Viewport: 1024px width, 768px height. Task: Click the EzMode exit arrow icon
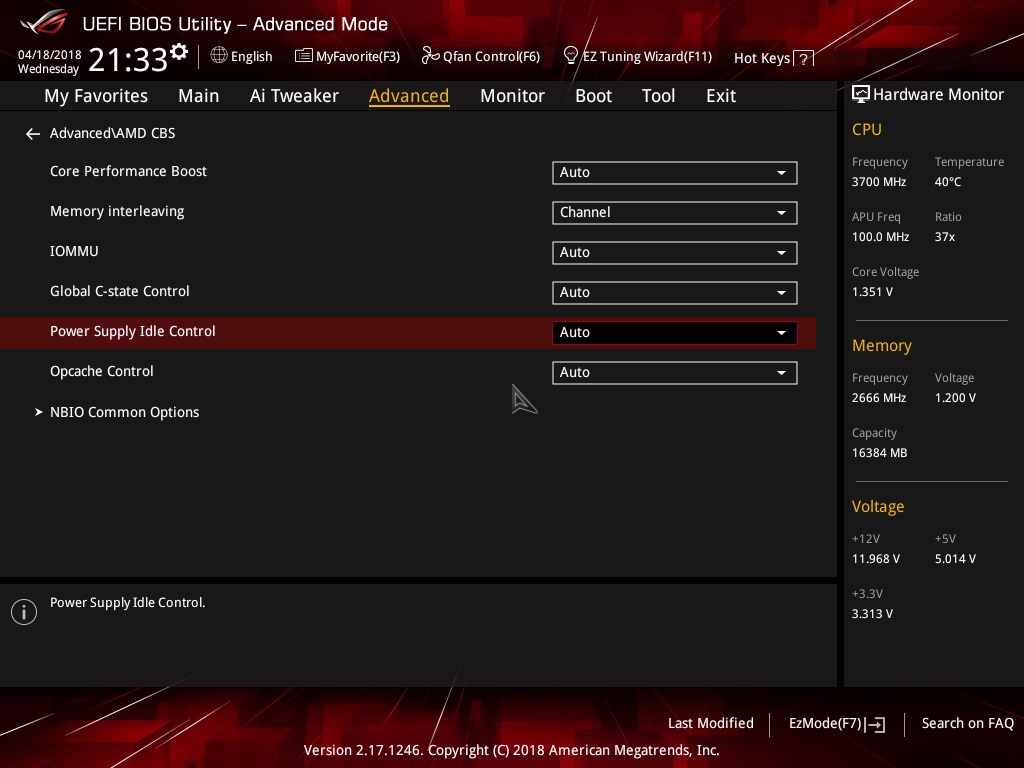876,724
